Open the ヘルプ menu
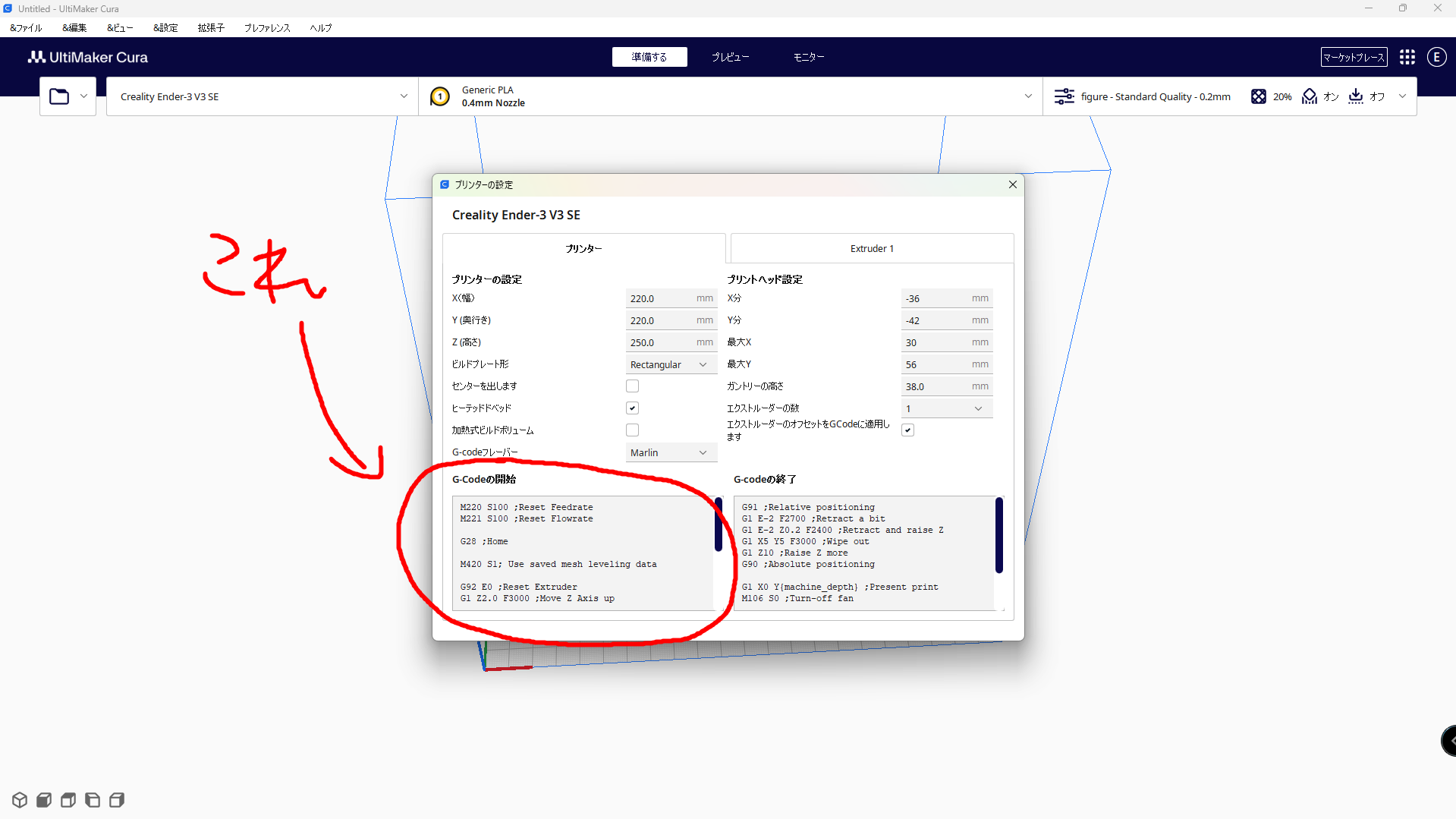This screenshot has height=819, width=1456. [x=321, y=28]
